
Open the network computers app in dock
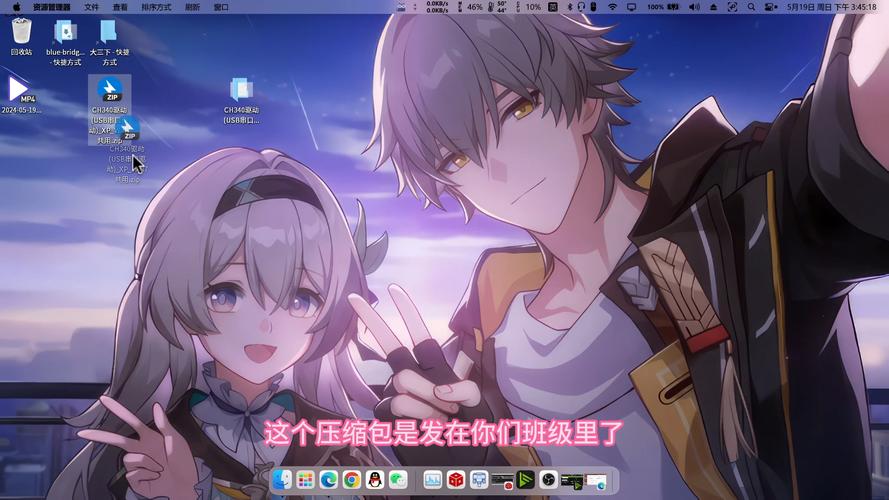(479, 480)
